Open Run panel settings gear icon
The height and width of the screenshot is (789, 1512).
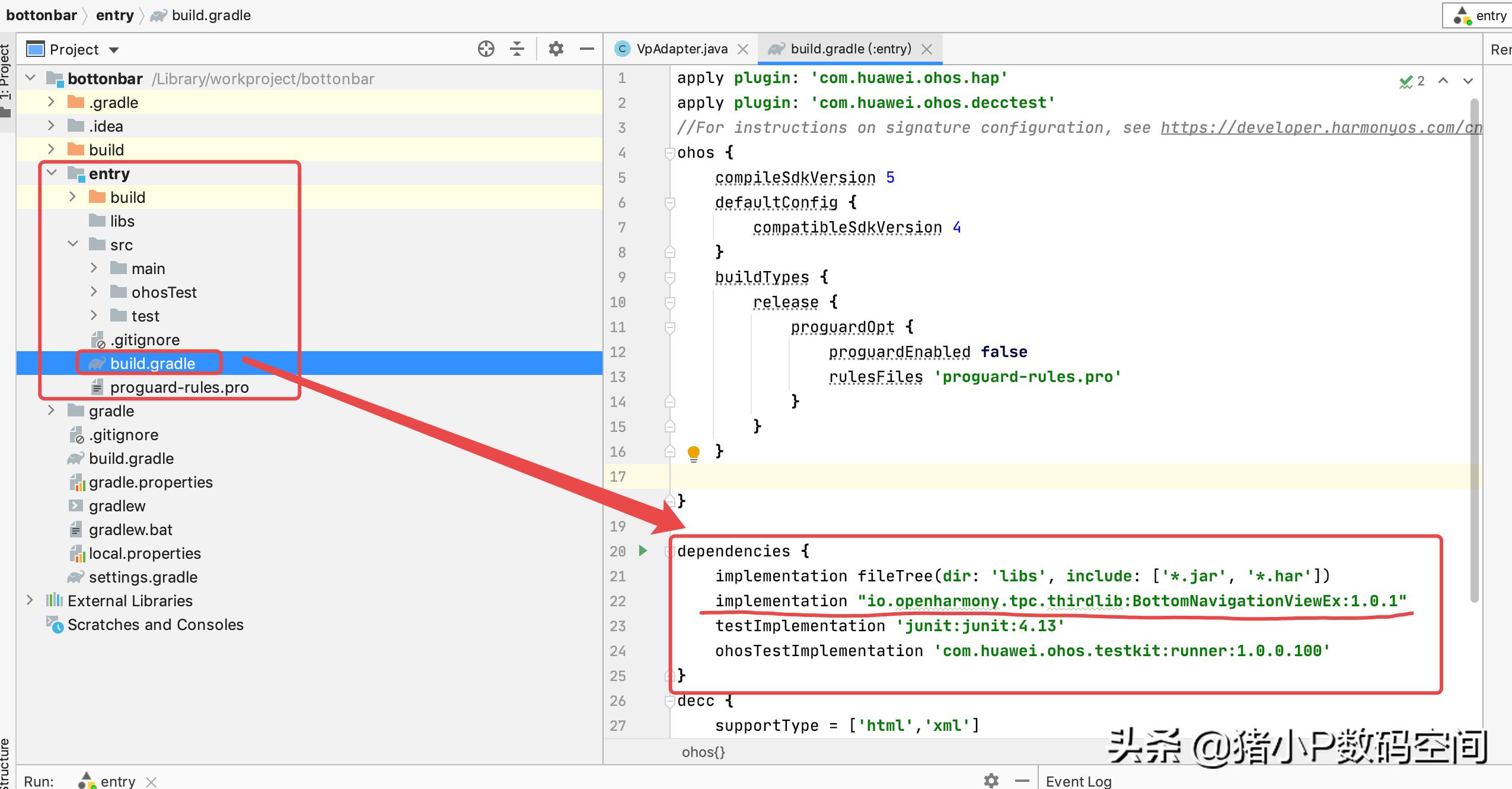(991, 780)
